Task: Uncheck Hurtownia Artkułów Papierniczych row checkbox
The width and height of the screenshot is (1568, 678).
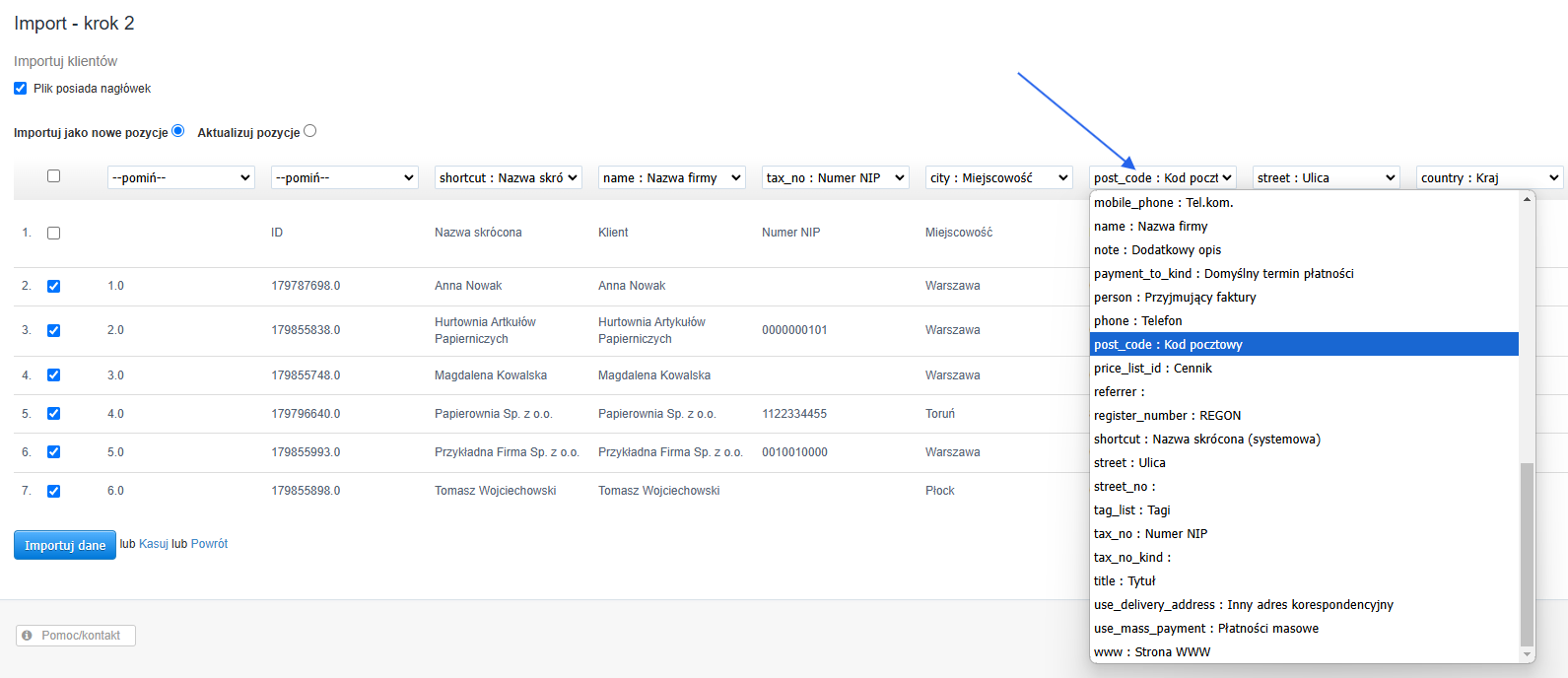Action: tap(53, 330)
